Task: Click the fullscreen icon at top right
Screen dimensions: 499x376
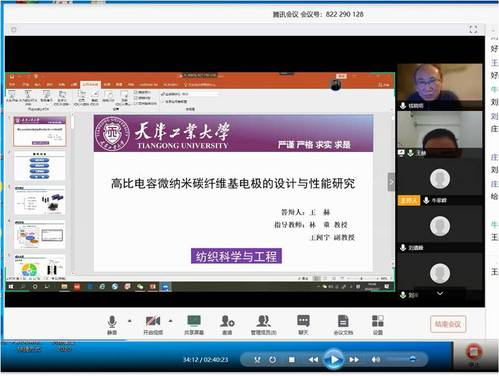Action: [x=473, y=29]
